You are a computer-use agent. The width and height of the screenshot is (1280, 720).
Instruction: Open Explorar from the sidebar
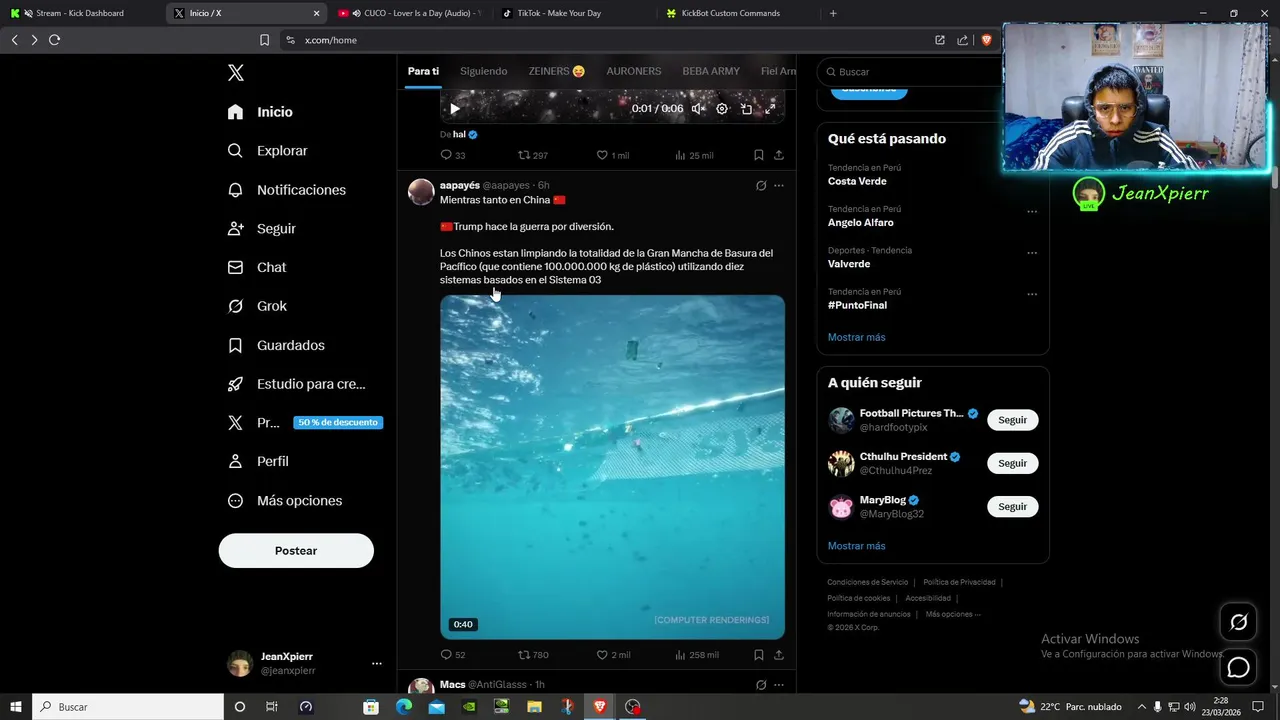[x=268, y=151]
